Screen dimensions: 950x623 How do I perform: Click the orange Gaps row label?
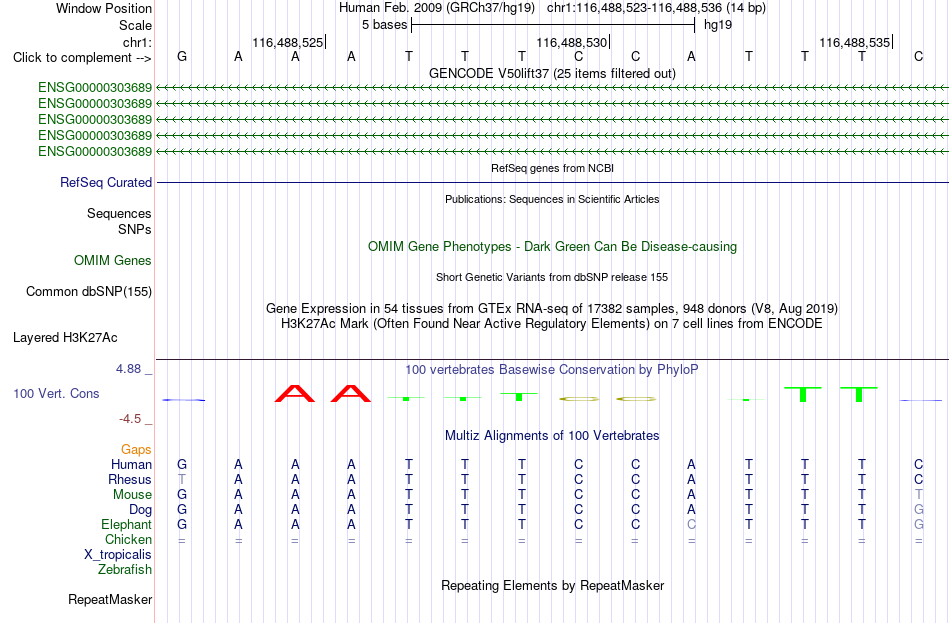136,450
